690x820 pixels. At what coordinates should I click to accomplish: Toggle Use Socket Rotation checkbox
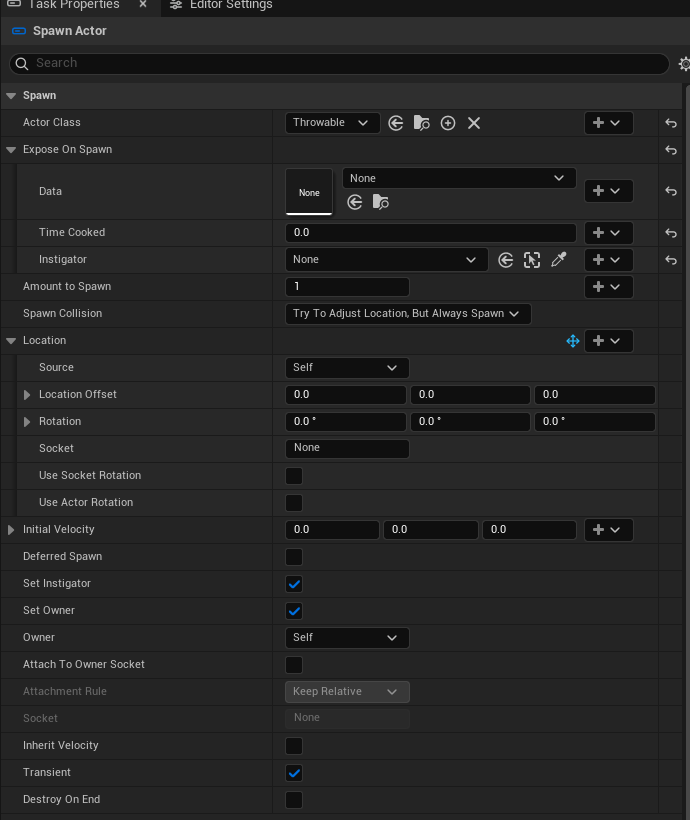294,476
